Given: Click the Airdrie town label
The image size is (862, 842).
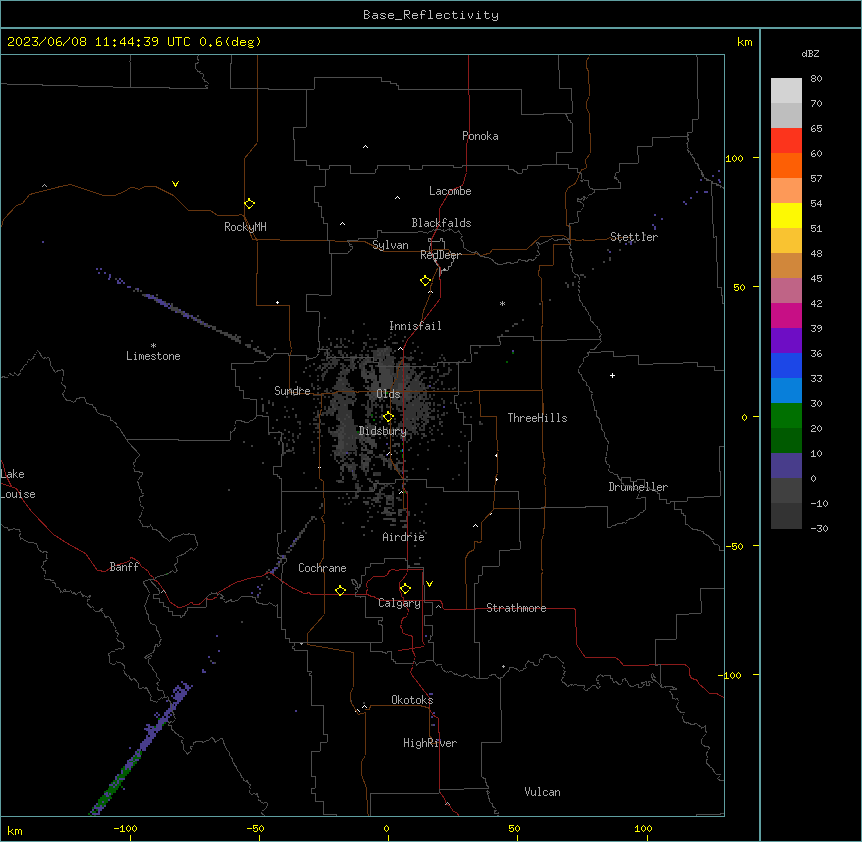Looking at the screenshot, I should (x=403, y=537).
